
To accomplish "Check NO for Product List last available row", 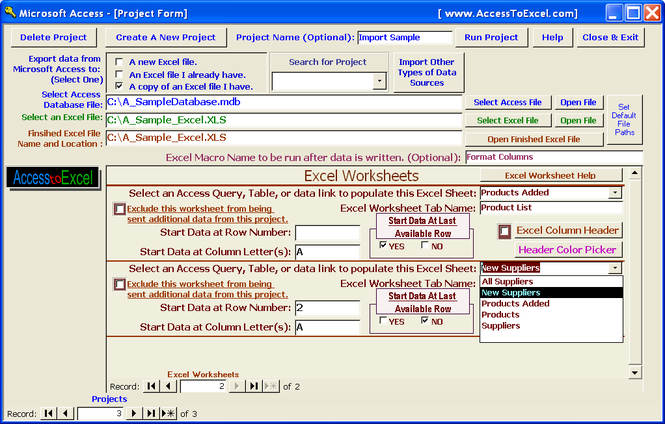I will tap(425, 245).
